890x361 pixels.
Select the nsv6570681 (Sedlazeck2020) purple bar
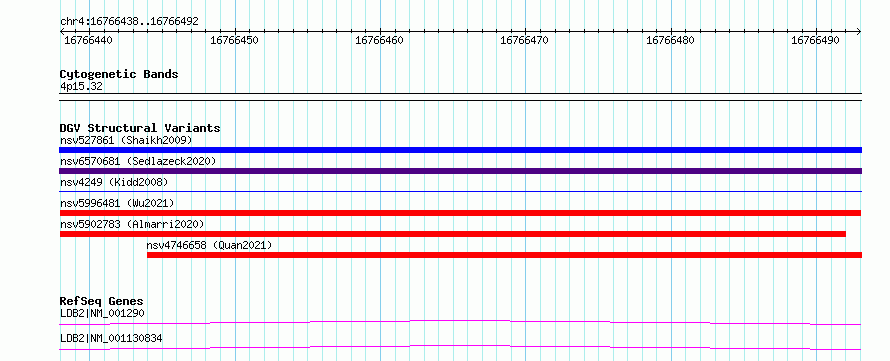pos(460,171)
